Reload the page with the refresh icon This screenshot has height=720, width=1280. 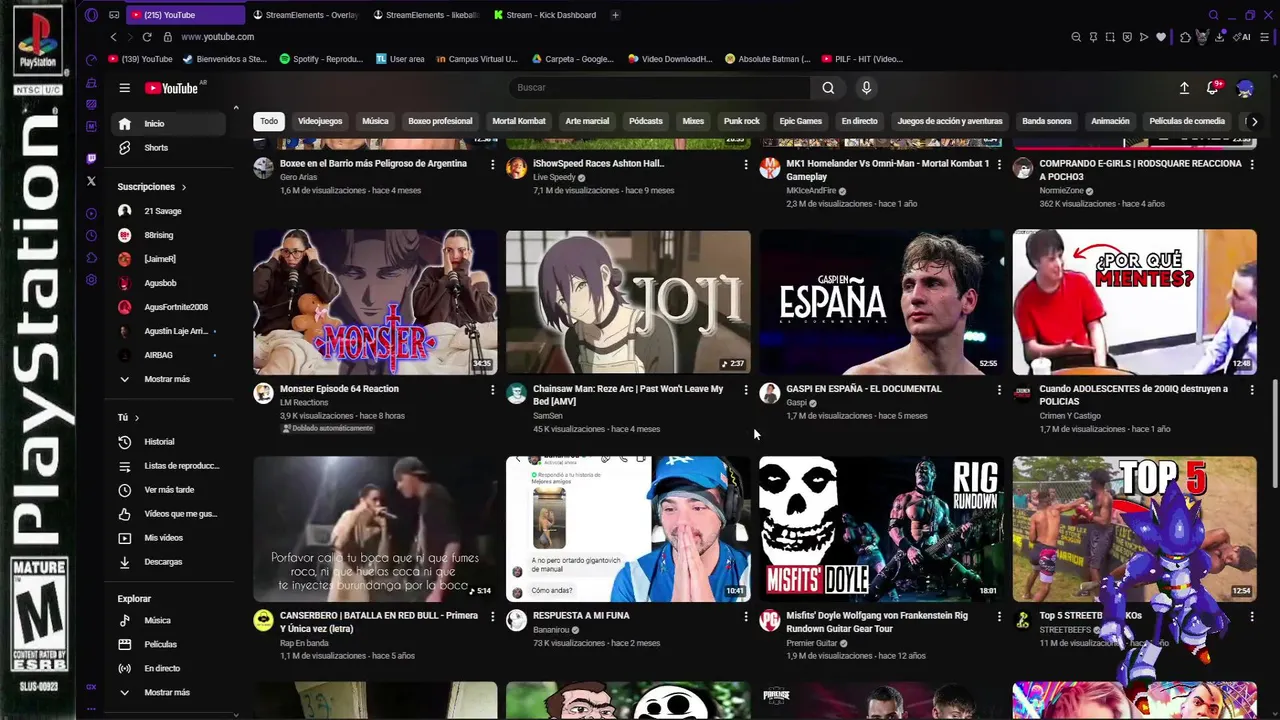(x=147, y=37)
